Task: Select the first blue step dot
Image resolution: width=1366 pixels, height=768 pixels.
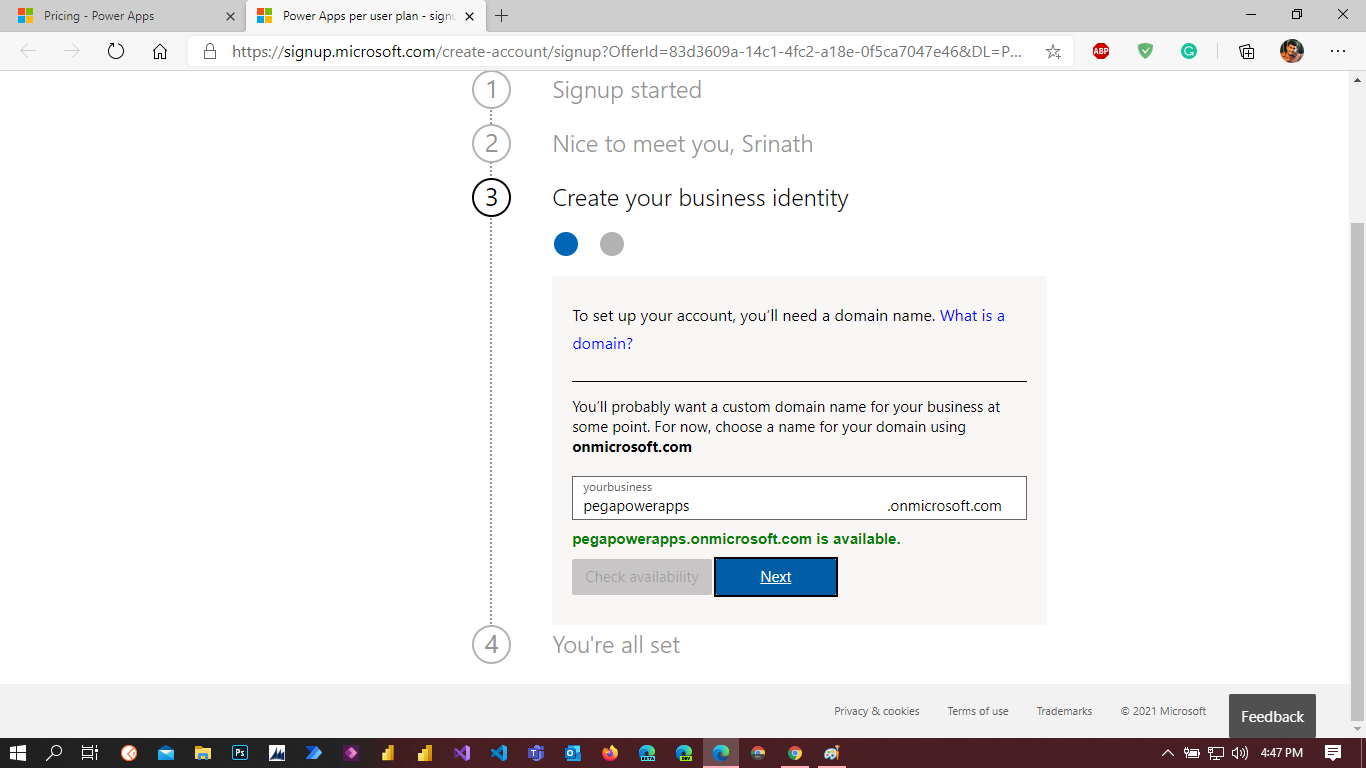Action: (566, 244)
